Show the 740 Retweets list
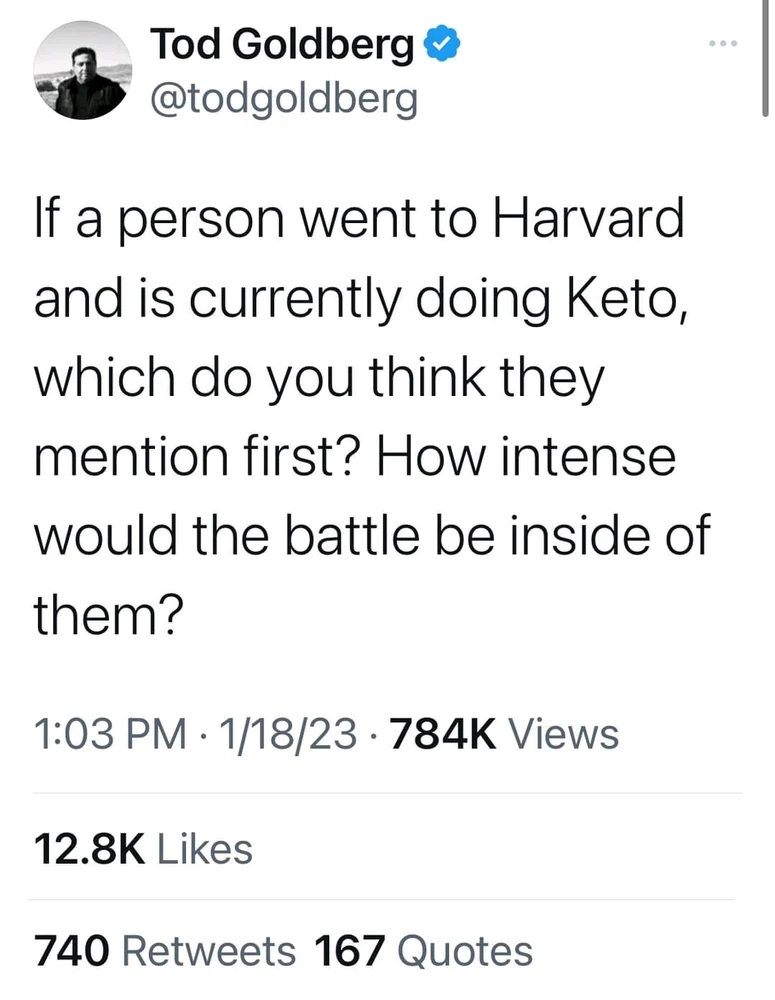 click(x=165, y=950)
